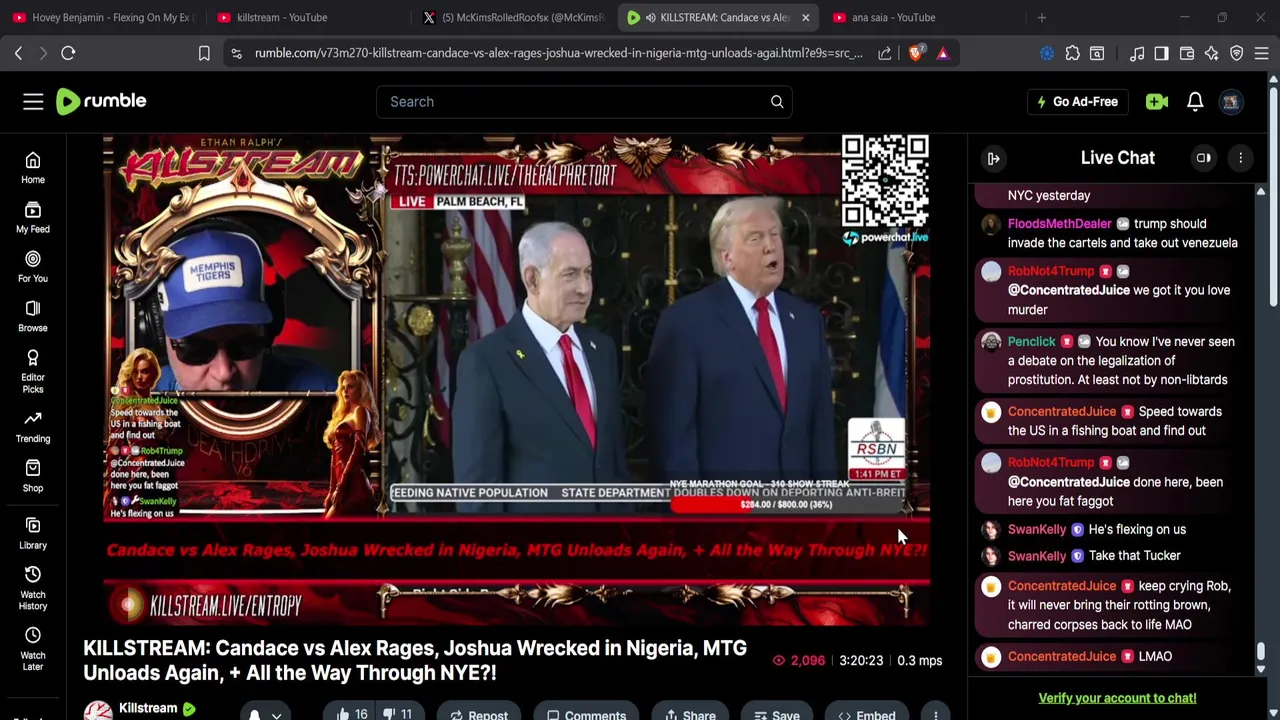Collapse the Live Chat panel
Image resolution: width=1280 pixels, height=720 pixels.
tap(993, 158)
